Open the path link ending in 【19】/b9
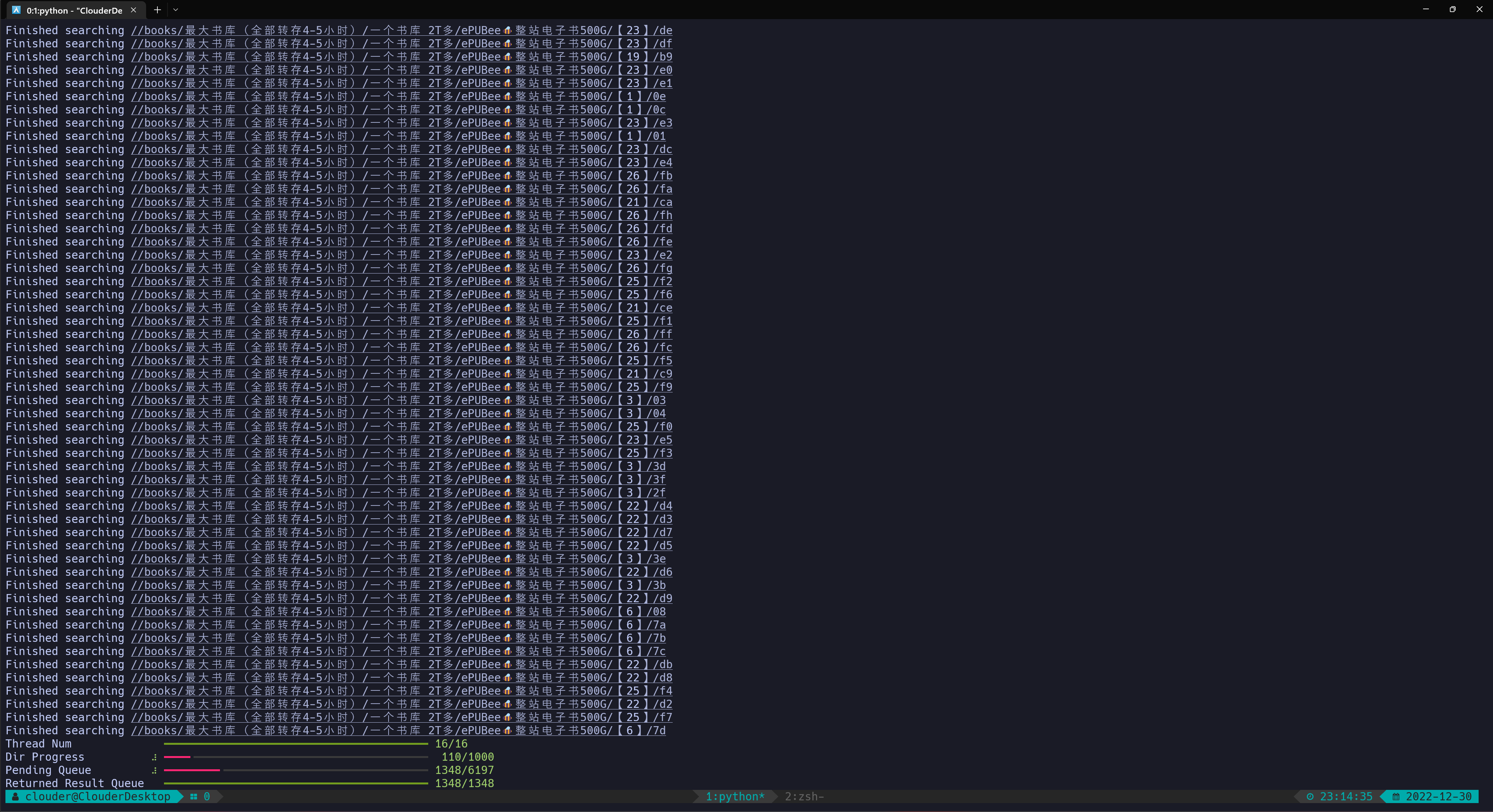 coord(401,57)
